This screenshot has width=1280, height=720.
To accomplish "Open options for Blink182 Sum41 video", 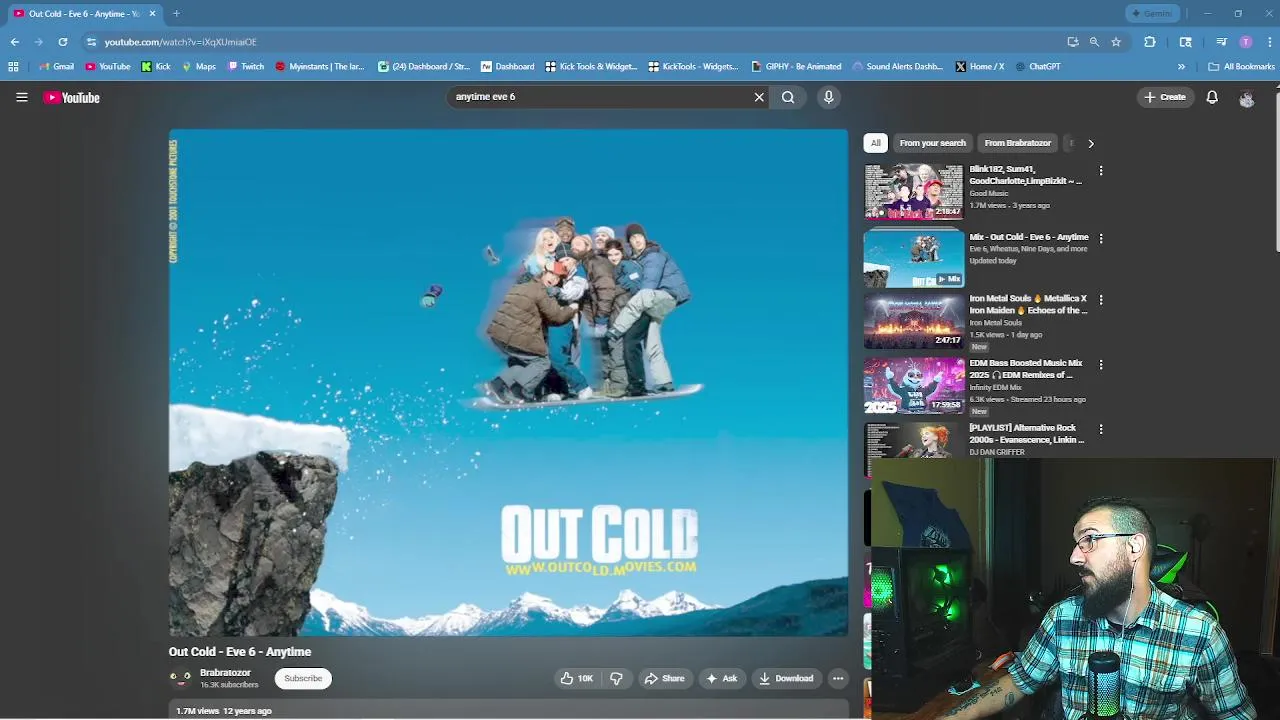I will (1101, 171).
